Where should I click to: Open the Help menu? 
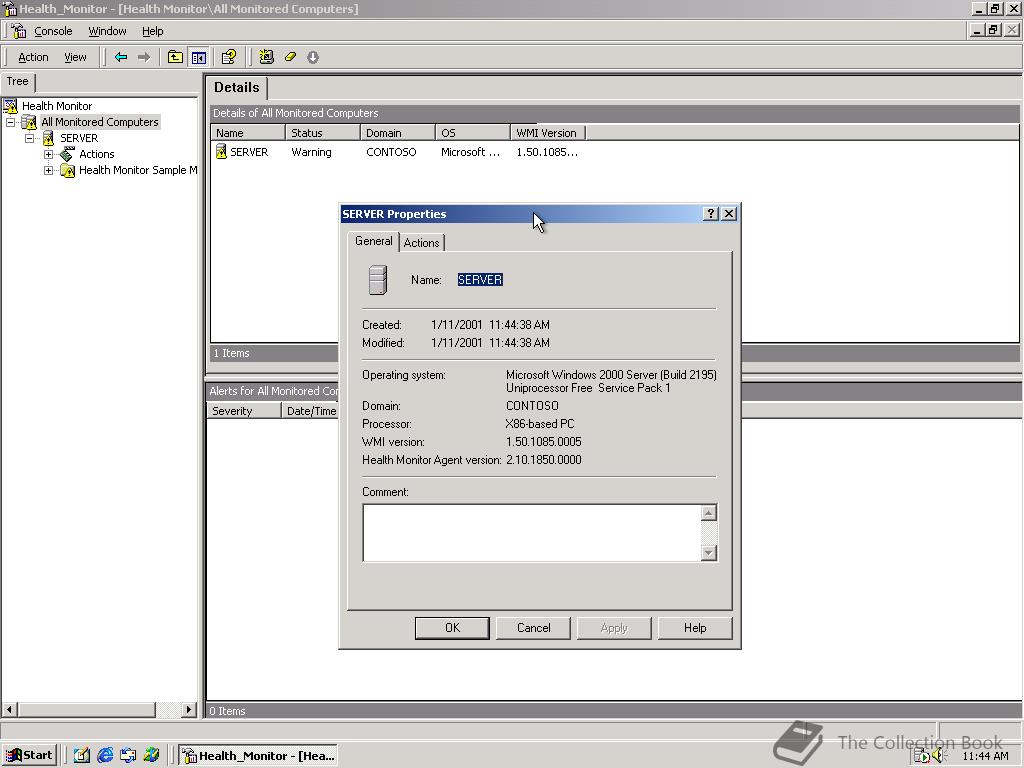(152, 31)
